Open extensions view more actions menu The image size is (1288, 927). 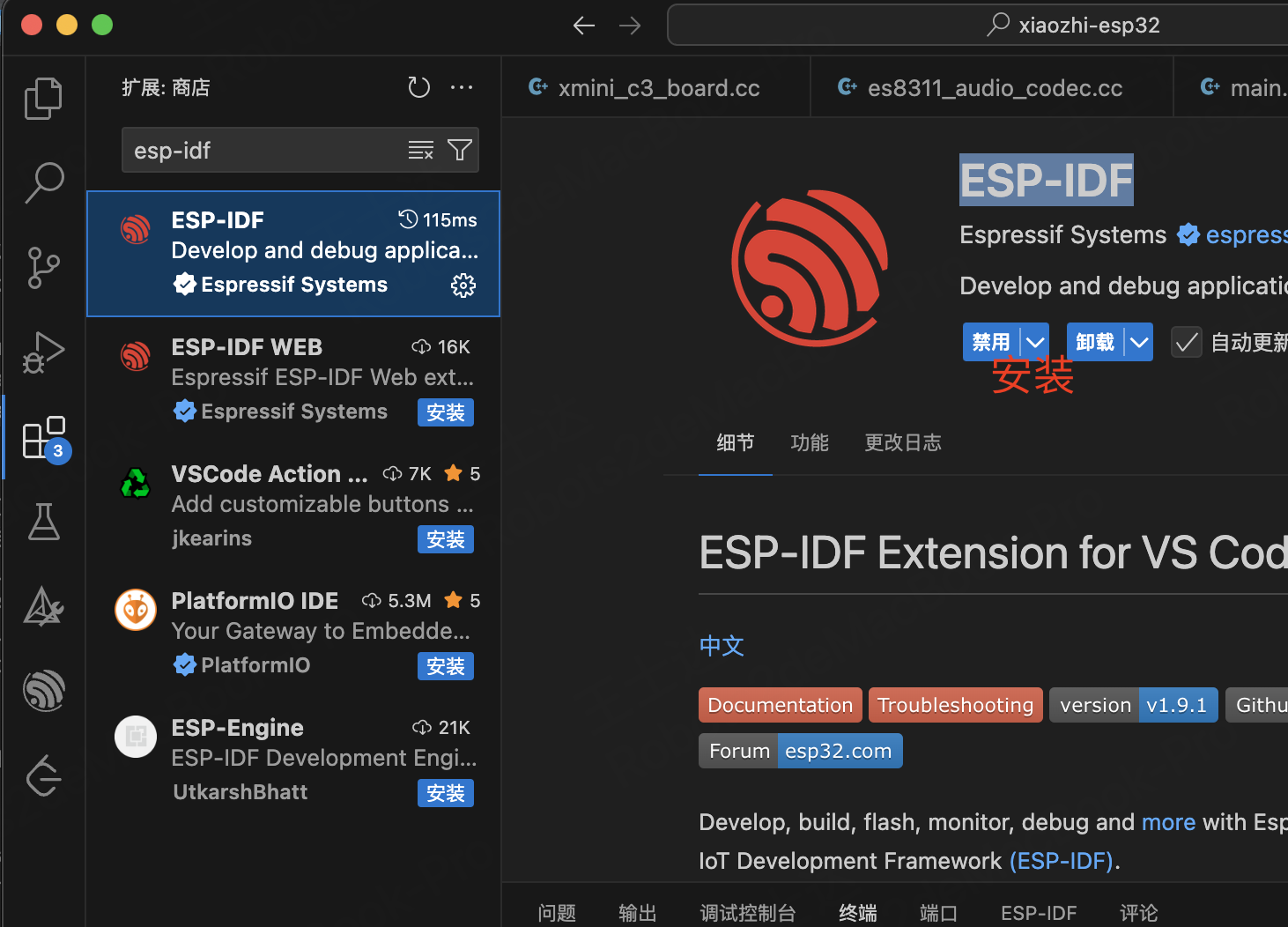click(462, 87)
